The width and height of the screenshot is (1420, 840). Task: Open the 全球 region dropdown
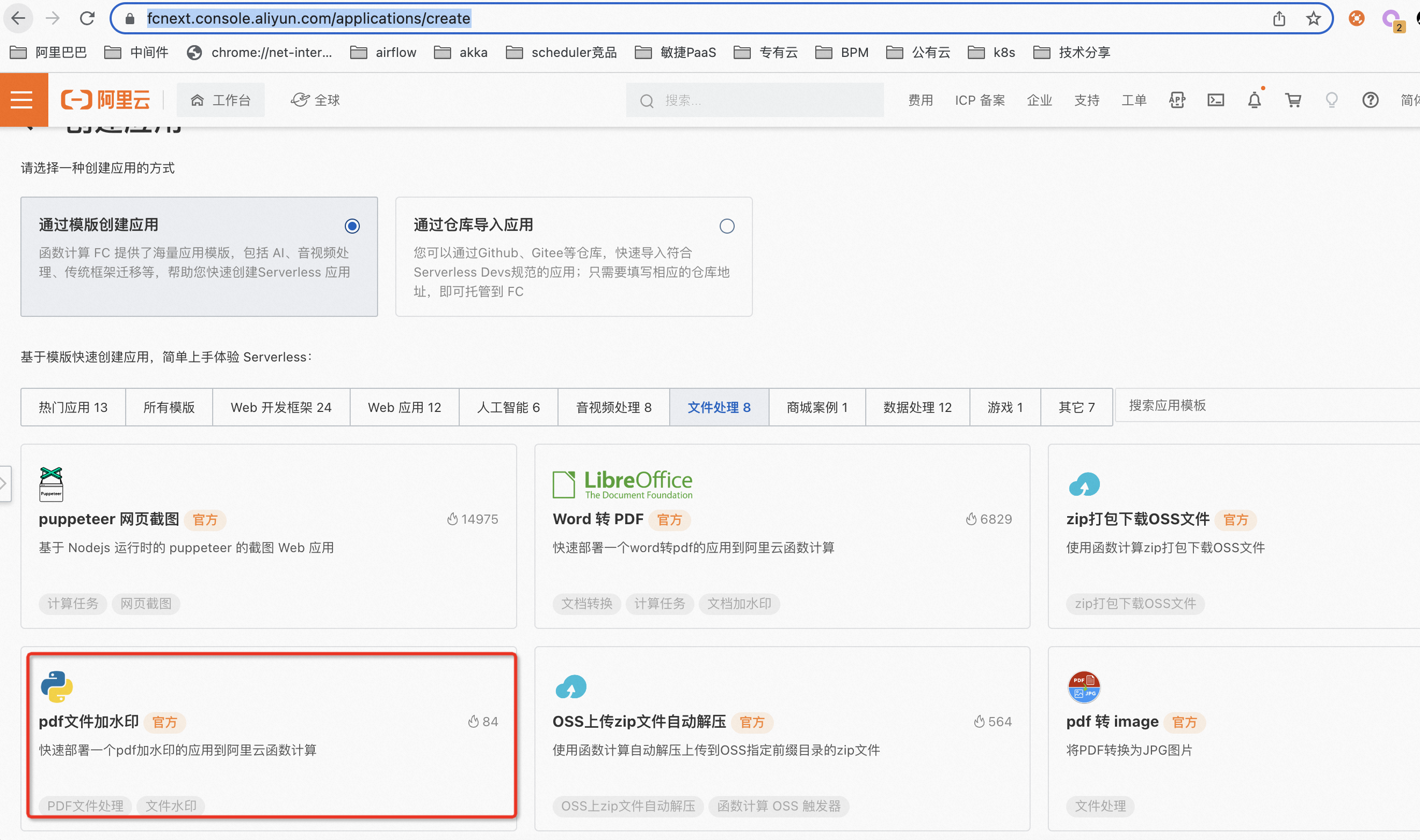pos(315,100)
